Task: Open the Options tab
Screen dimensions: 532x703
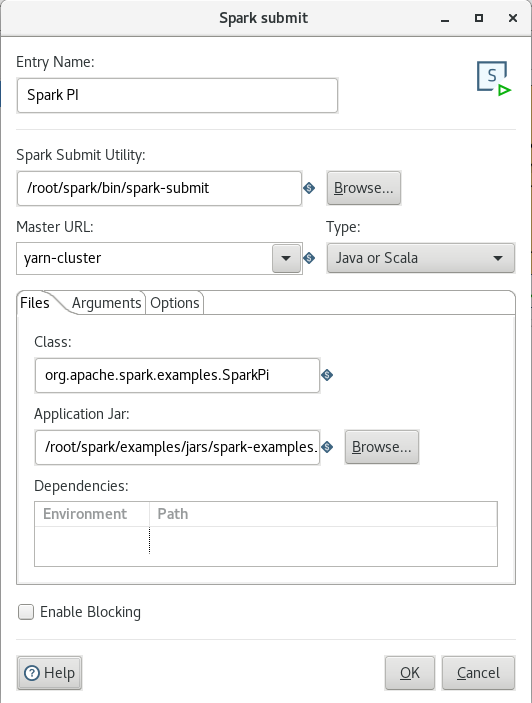Action: pos(175,303)
